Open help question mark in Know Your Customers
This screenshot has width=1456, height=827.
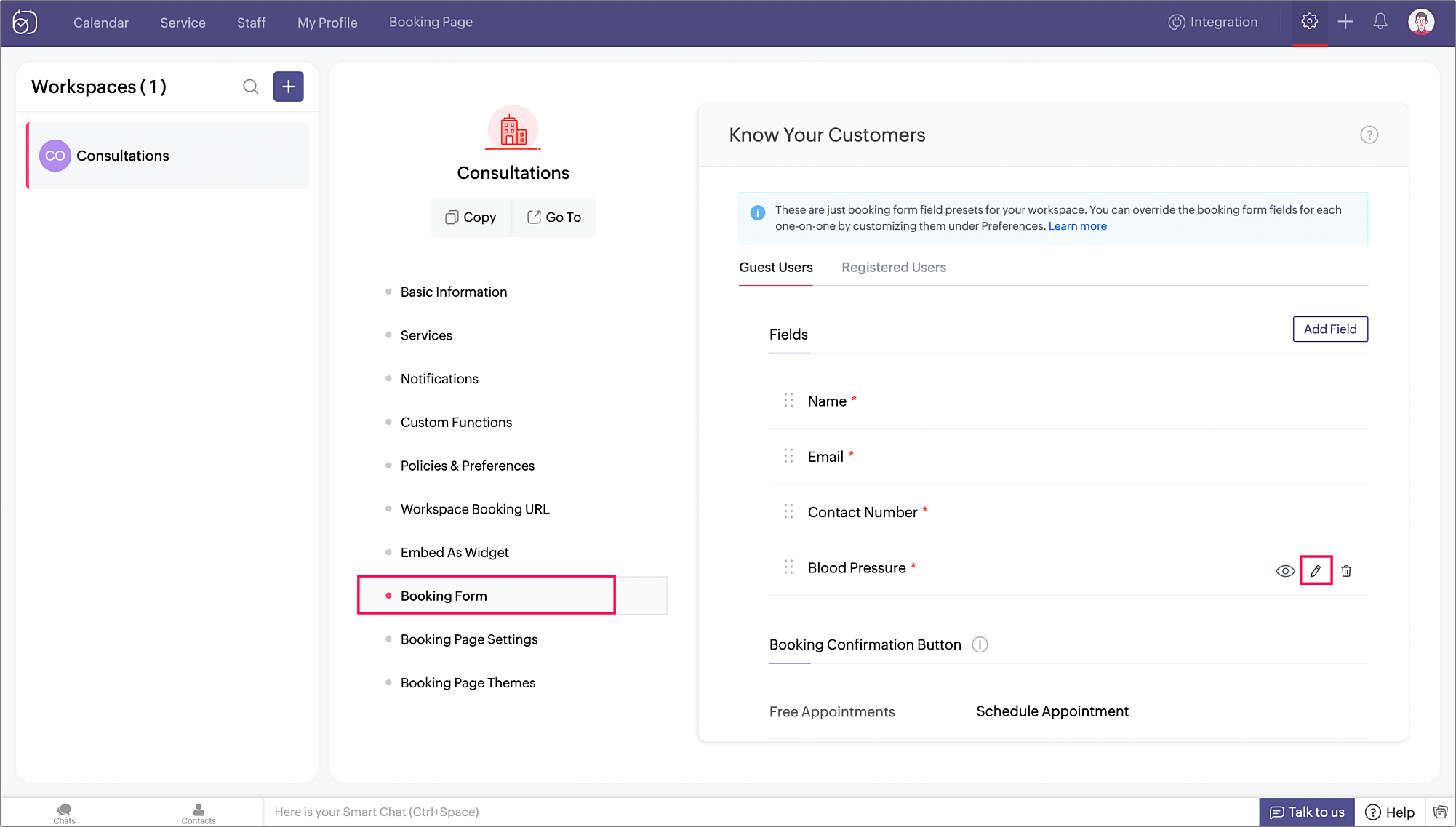click(x=1369, y=135)
